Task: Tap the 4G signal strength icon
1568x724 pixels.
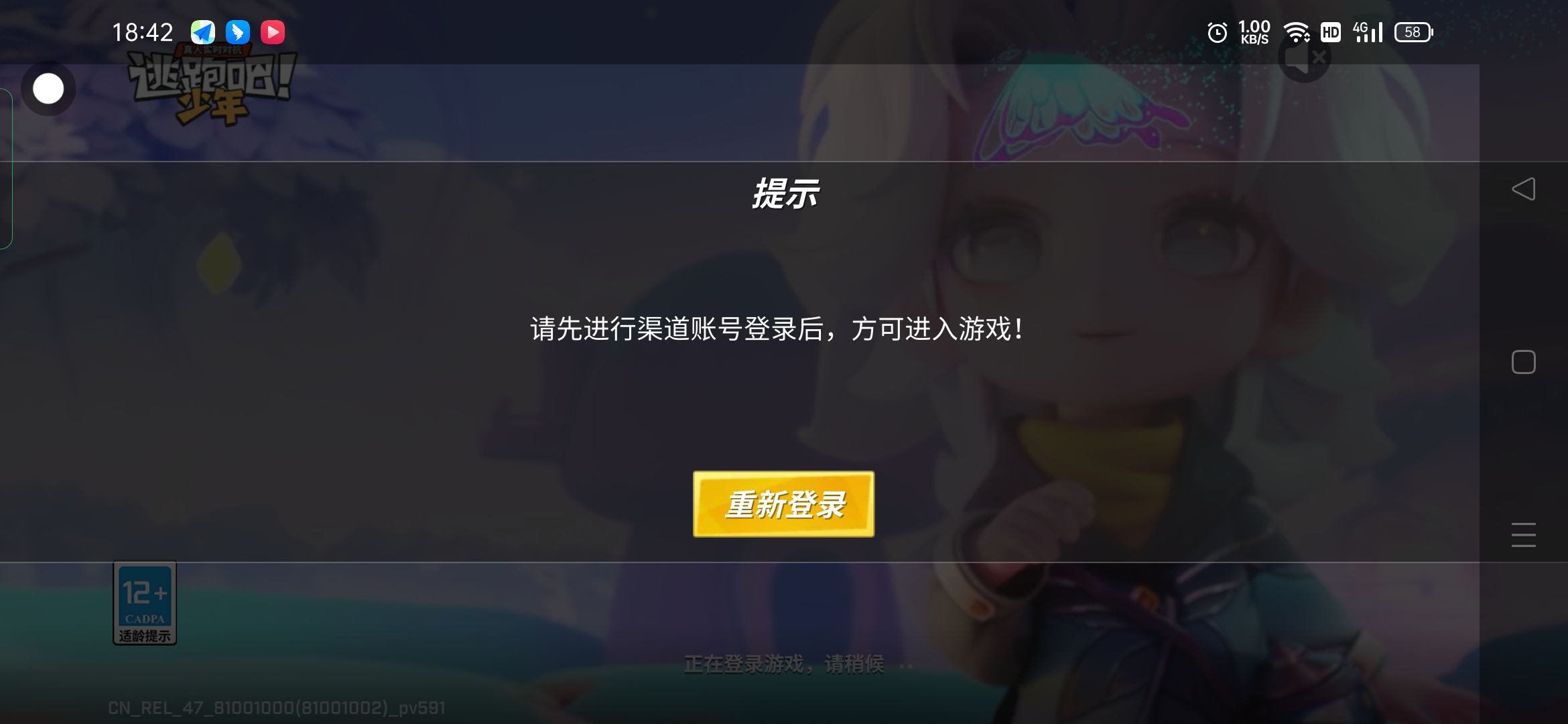Action: [1368, 32]
